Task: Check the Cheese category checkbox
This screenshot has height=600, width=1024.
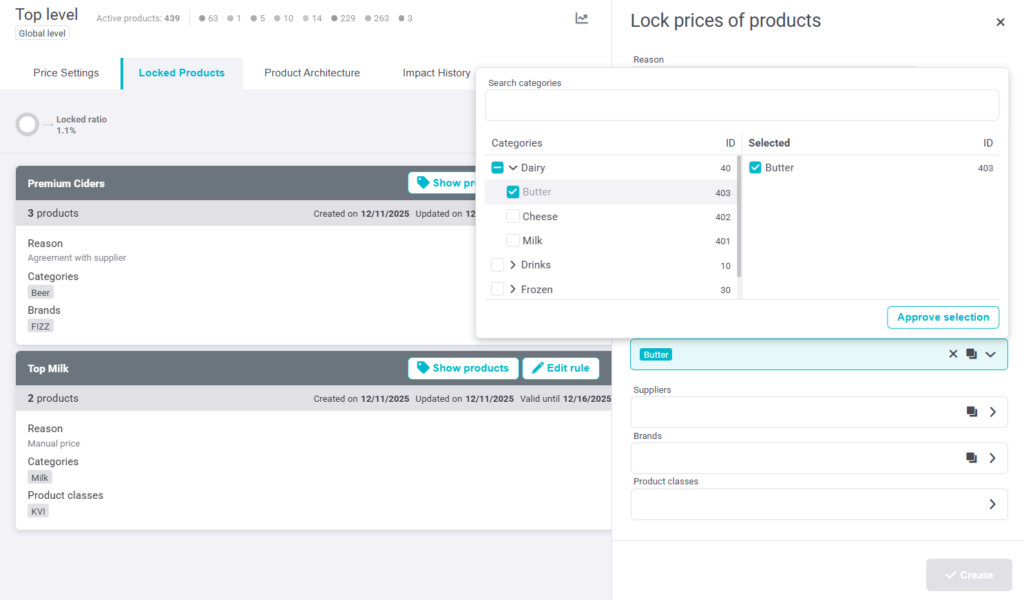Action: coord(513,216)
